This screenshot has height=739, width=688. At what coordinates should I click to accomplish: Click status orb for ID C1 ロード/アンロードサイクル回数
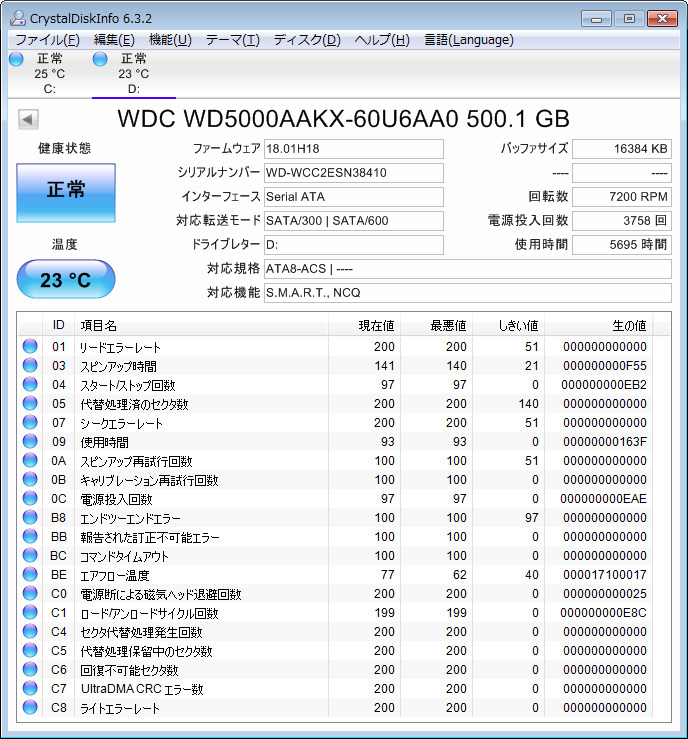(x=30, y=613)
